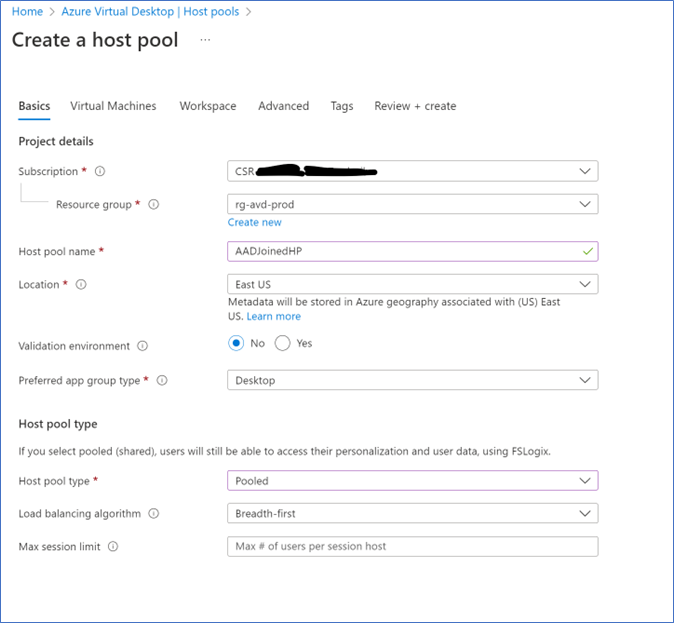Focus the Max session limit input
The height and width of the screenshot is (623, 674).
click(413, 546)
